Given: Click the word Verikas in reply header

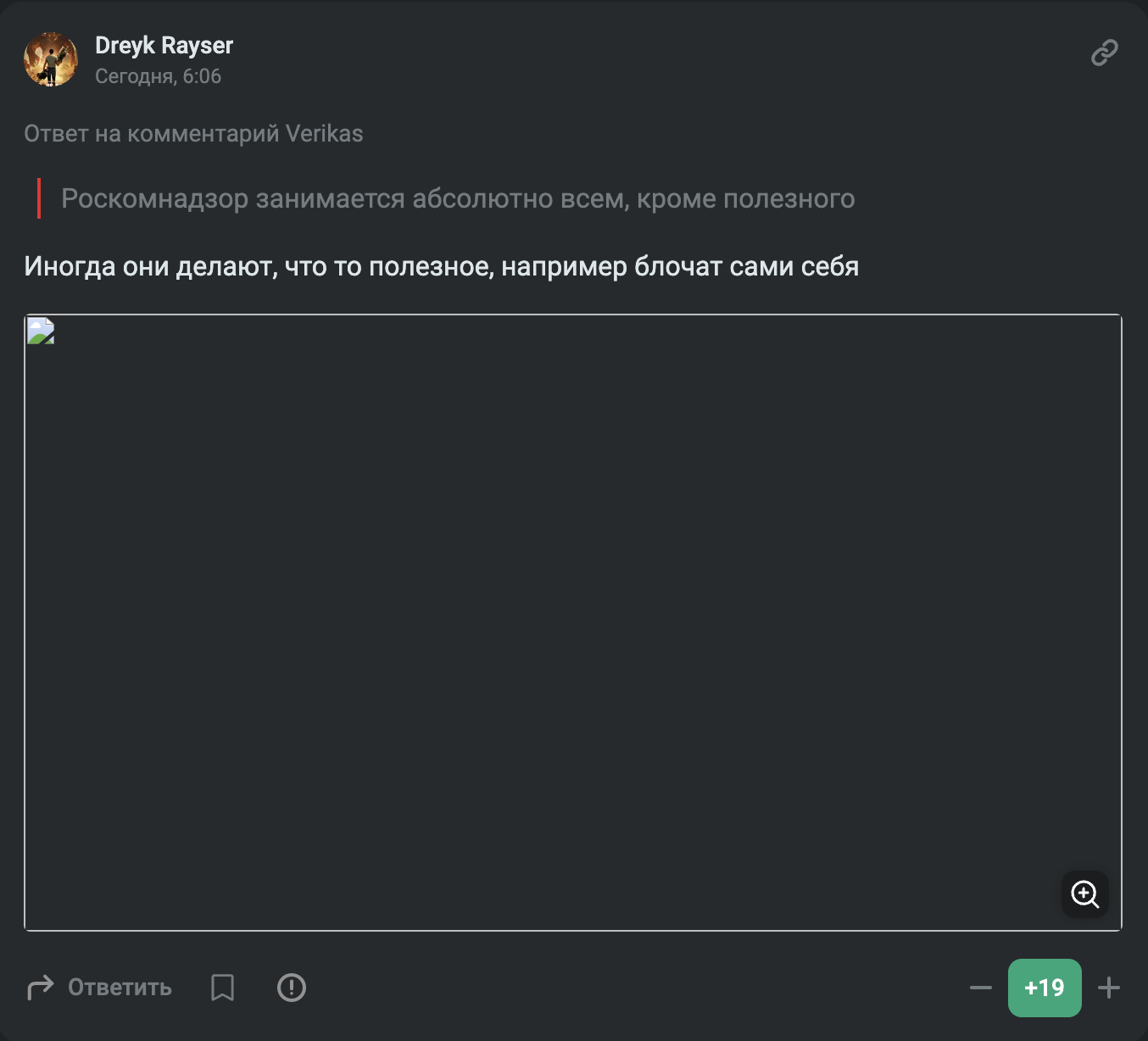Looking at the screenshot, I should point(324,134).
